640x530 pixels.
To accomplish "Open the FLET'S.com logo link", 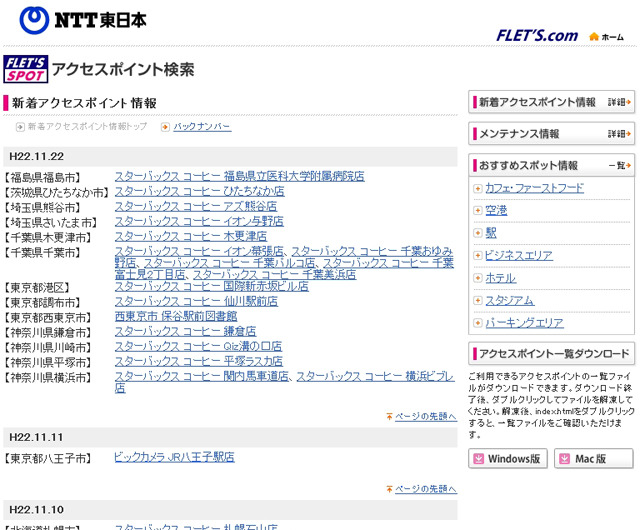I will [x=537, y=36].
